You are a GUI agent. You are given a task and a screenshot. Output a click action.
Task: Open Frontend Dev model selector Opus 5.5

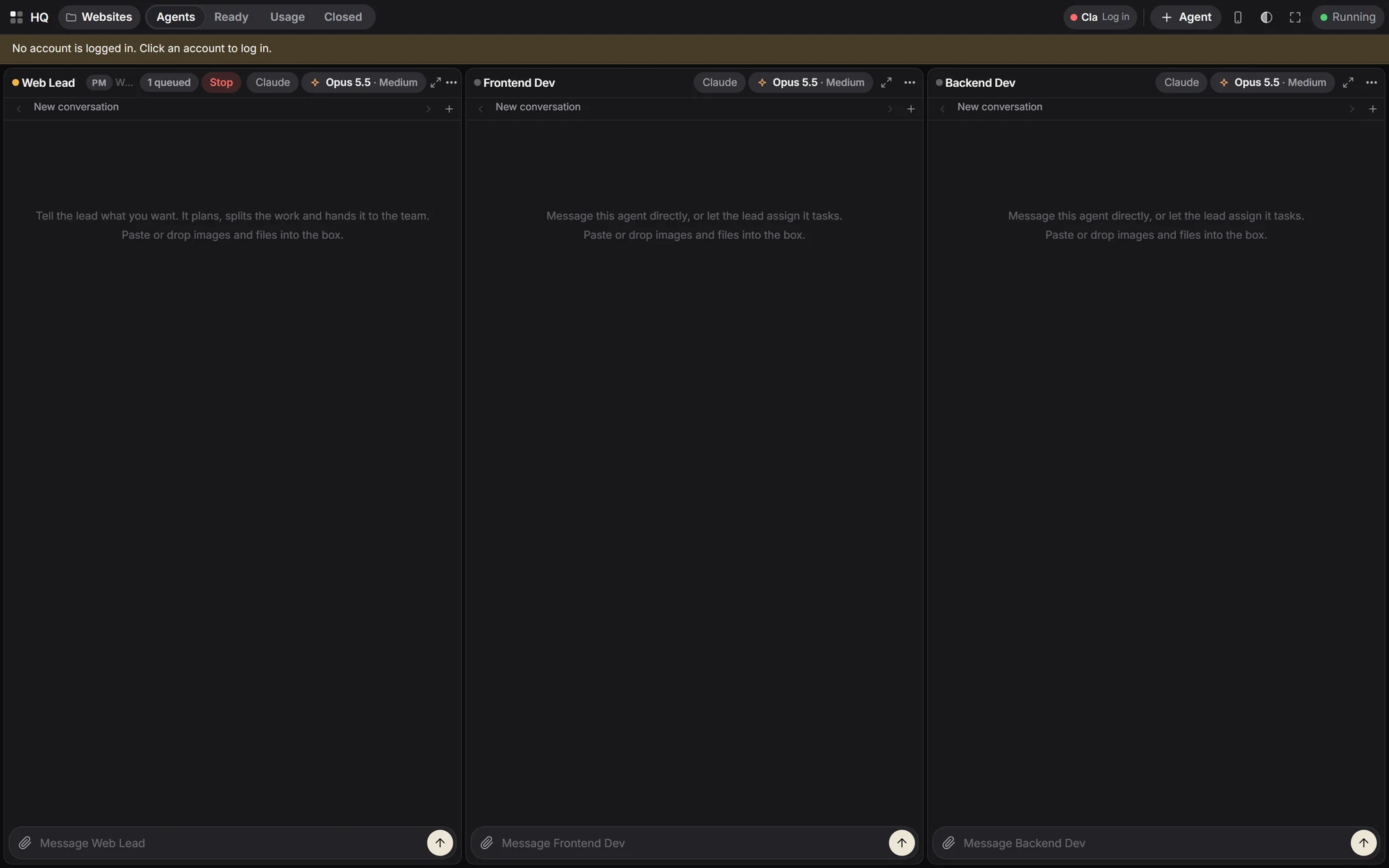(810, 83)
